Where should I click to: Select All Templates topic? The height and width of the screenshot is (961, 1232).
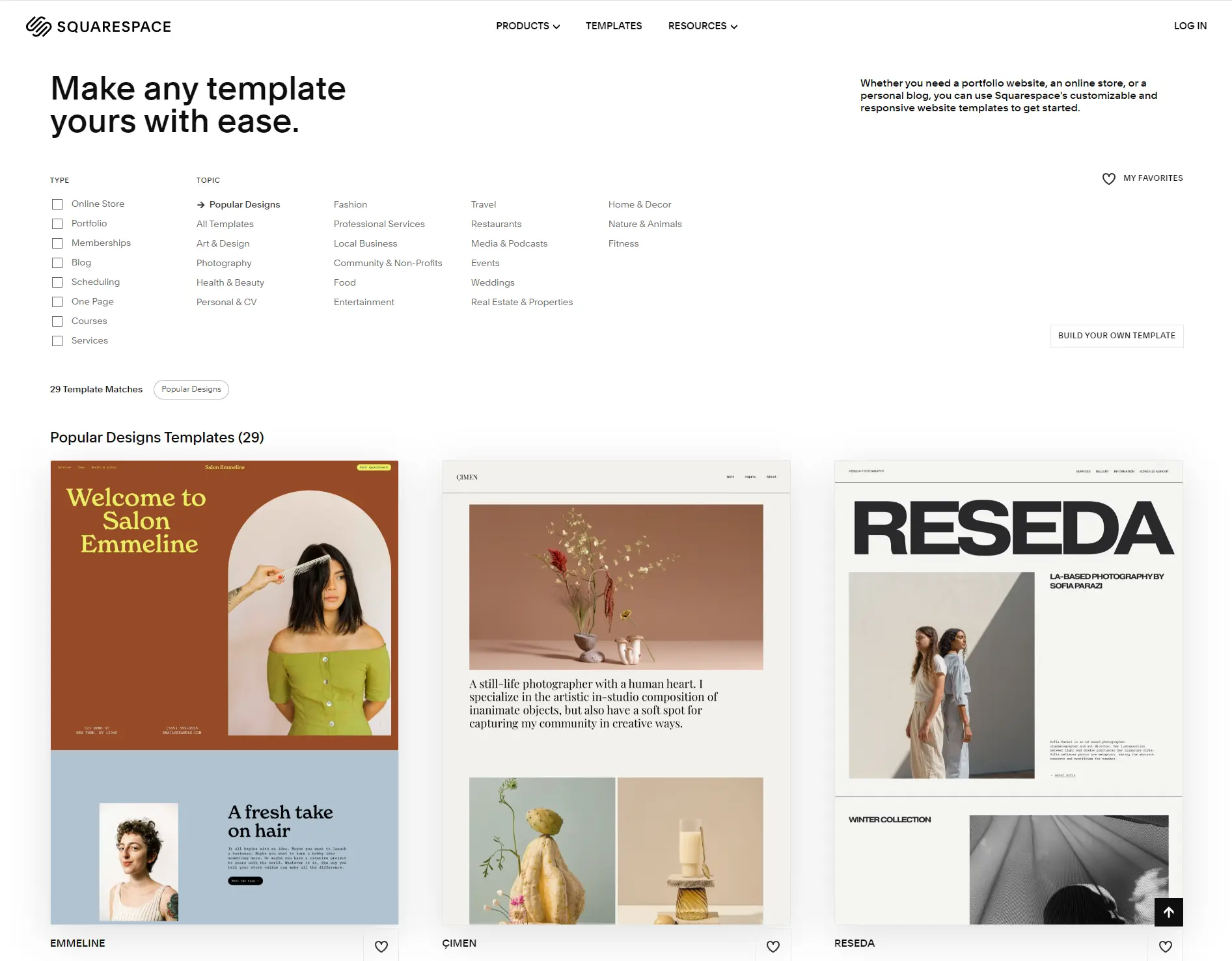[225, 224]
